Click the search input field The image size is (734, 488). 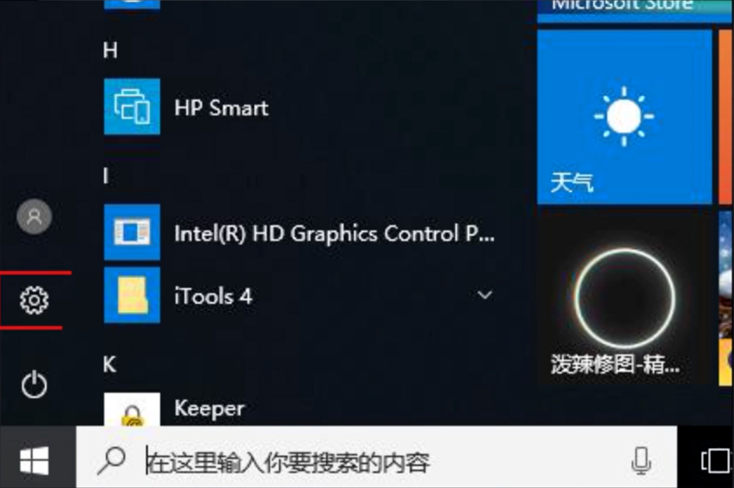[x=376, y=457]
